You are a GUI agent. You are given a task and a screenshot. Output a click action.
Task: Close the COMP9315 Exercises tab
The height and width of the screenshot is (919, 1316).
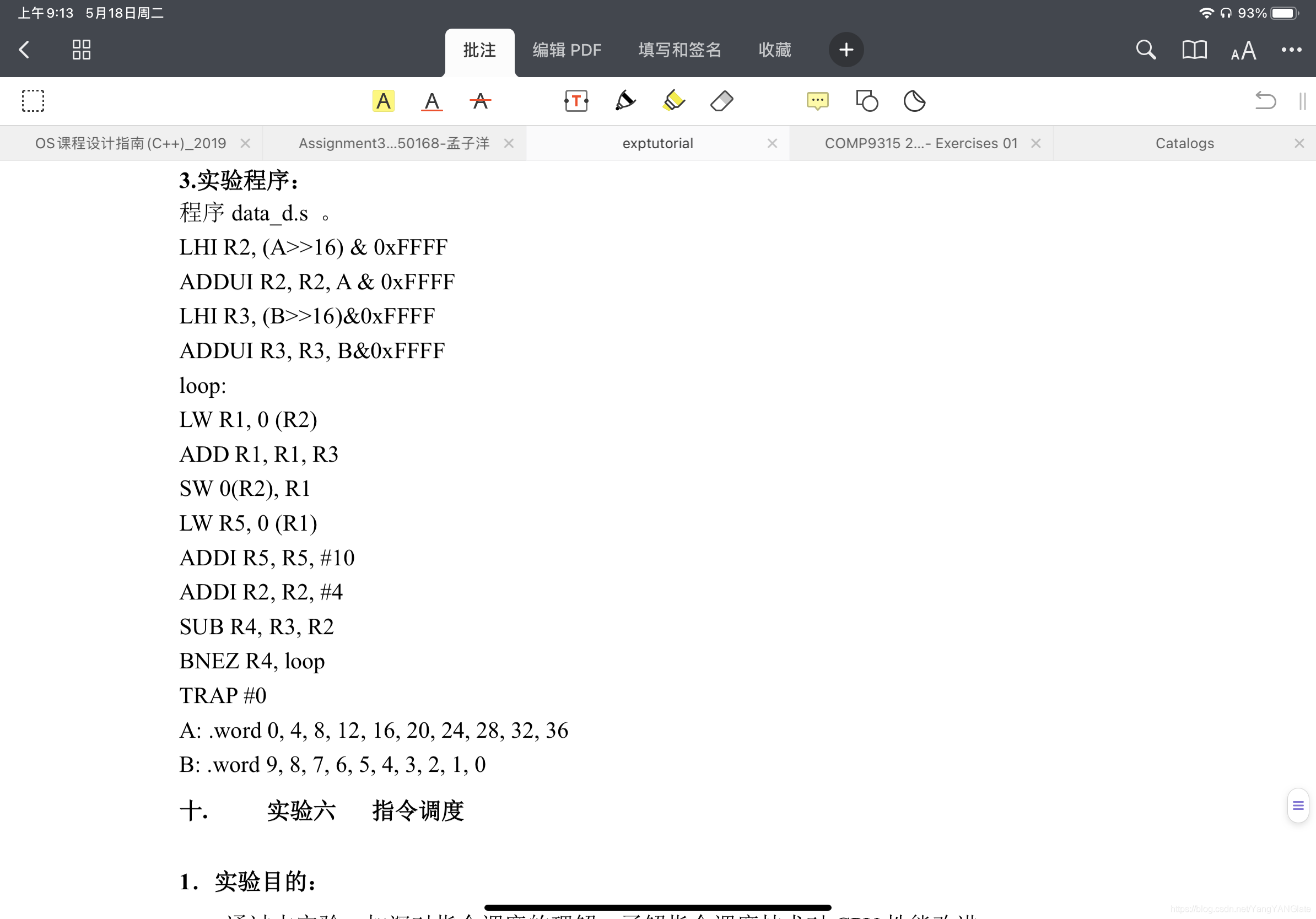[x=1035, y=143]
